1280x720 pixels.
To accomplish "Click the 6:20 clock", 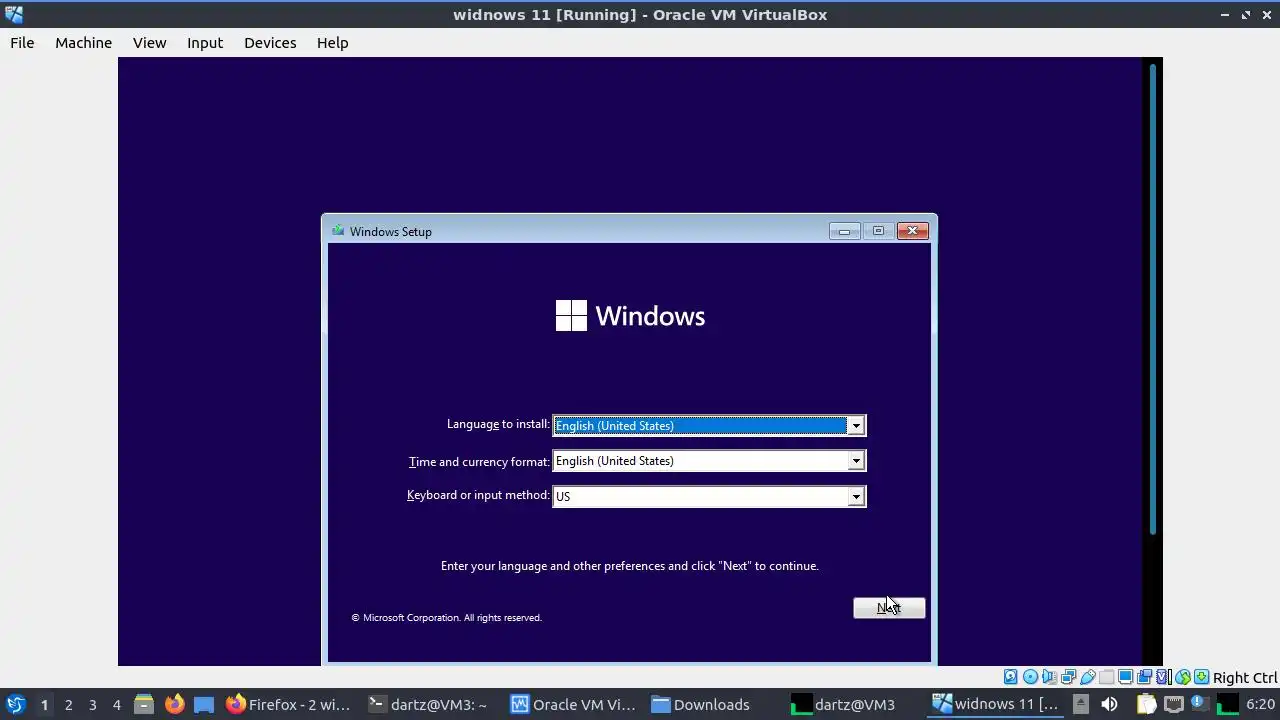I will (x=1260, y=704).
